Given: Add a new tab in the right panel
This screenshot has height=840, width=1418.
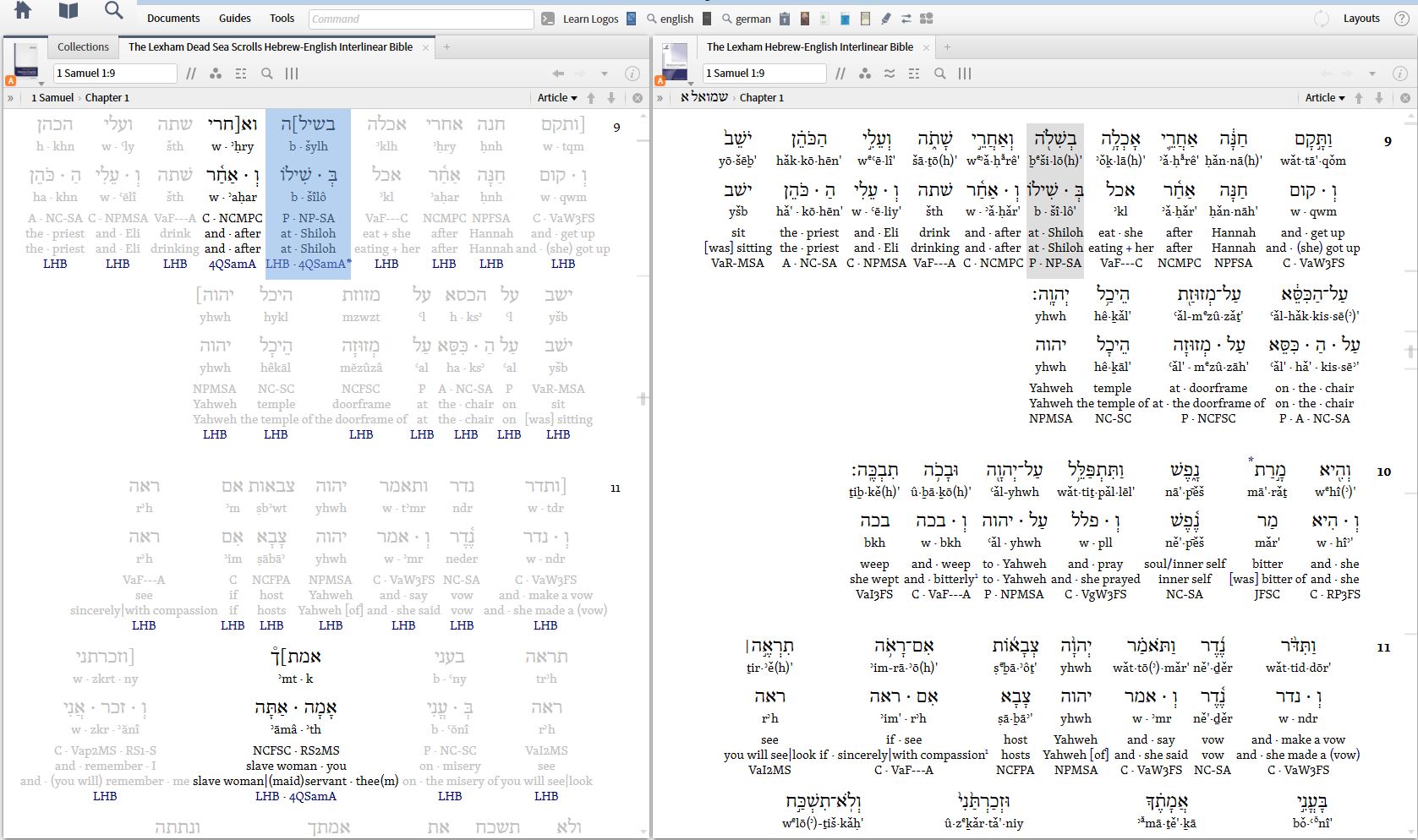Looking at the screenshot, I should coord(947,47).
